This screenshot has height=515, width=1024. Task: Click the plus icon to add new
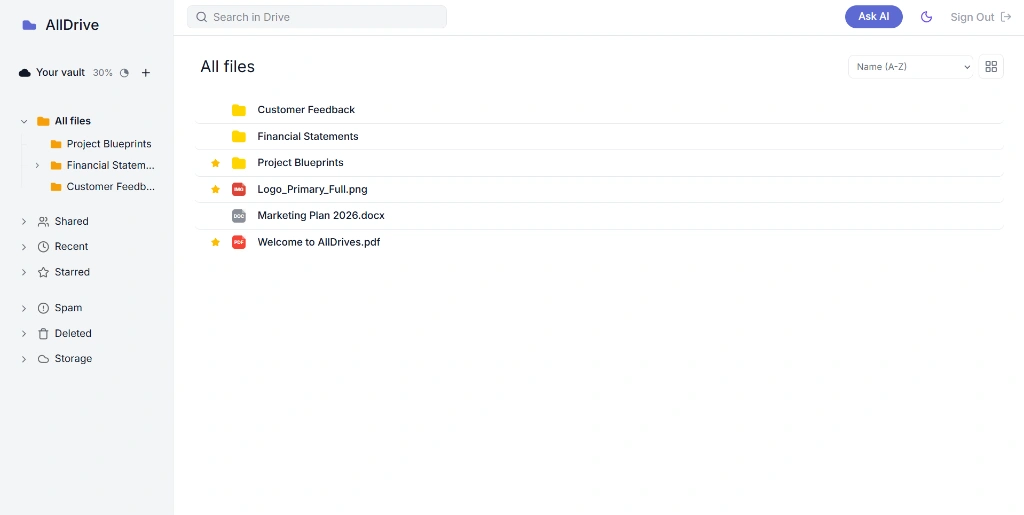click(x=146, y=73)
